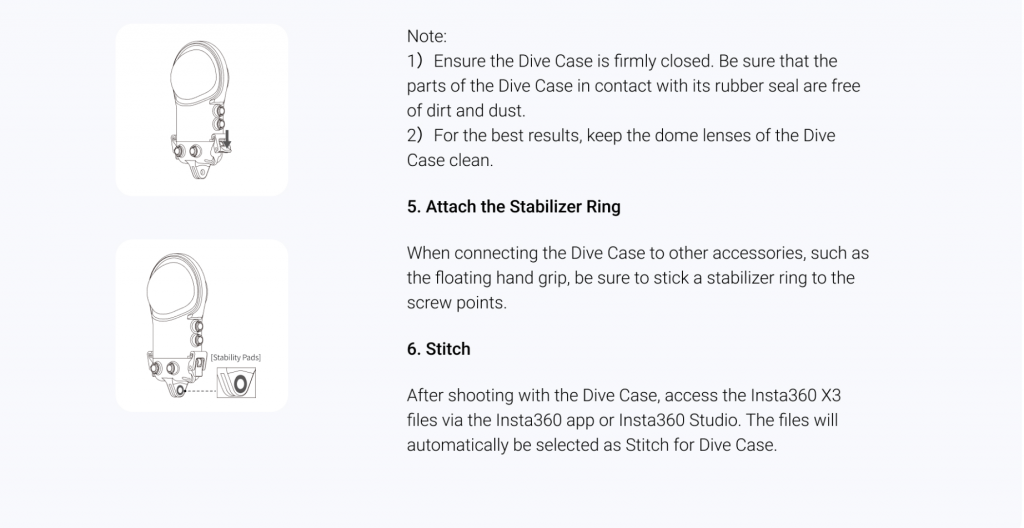Click the side buttons in bottom diagram

click(197, 333)
